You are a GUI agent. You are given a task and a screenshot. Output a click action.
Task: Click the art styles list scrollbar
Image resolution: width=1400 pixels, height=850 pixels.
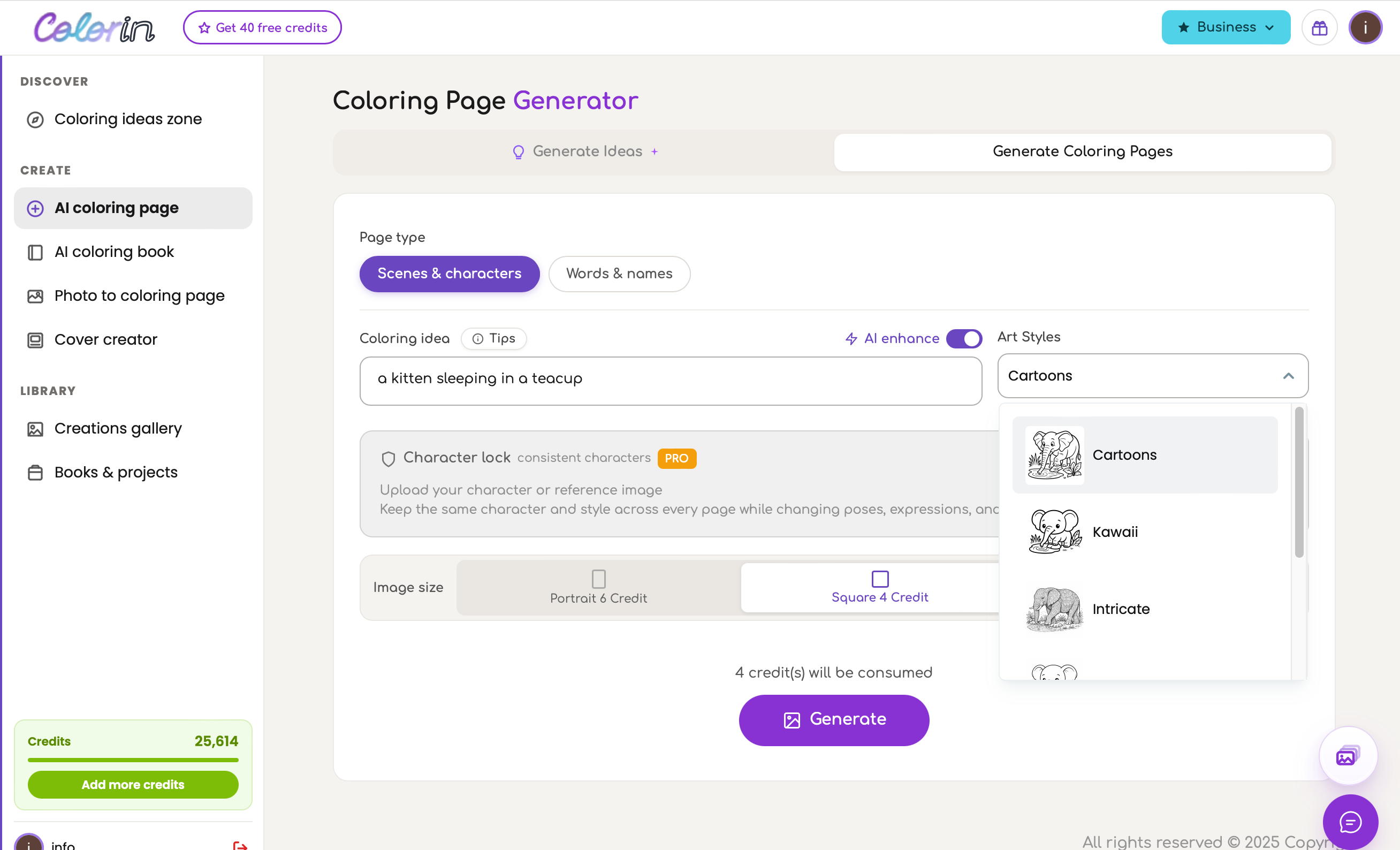pyautogui.click(x=1299, y=483)
